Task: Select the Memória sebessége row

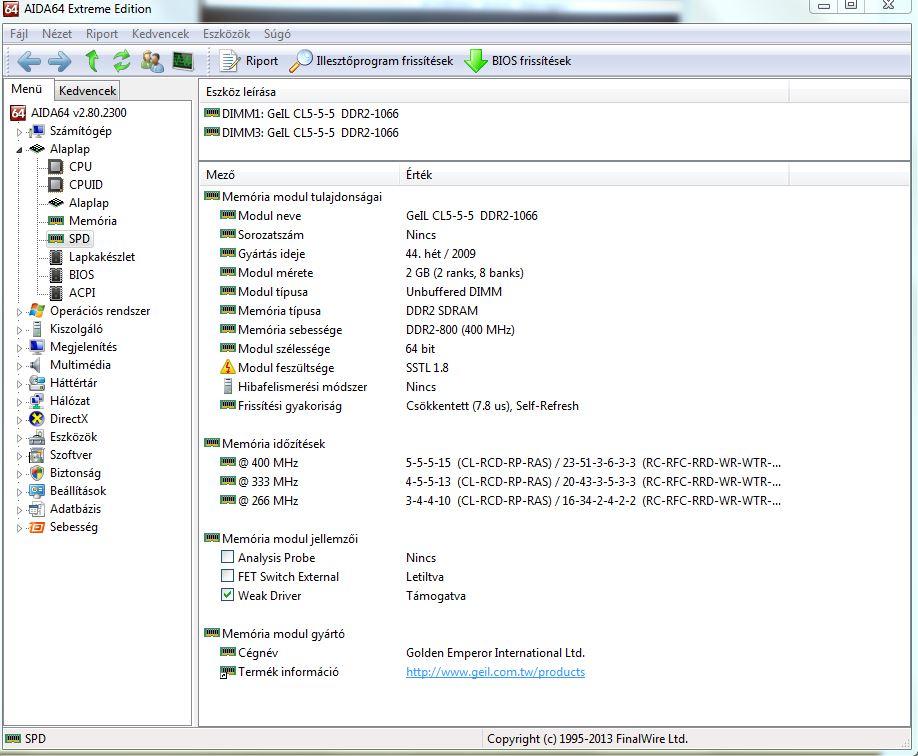Action: click(368, 330)
